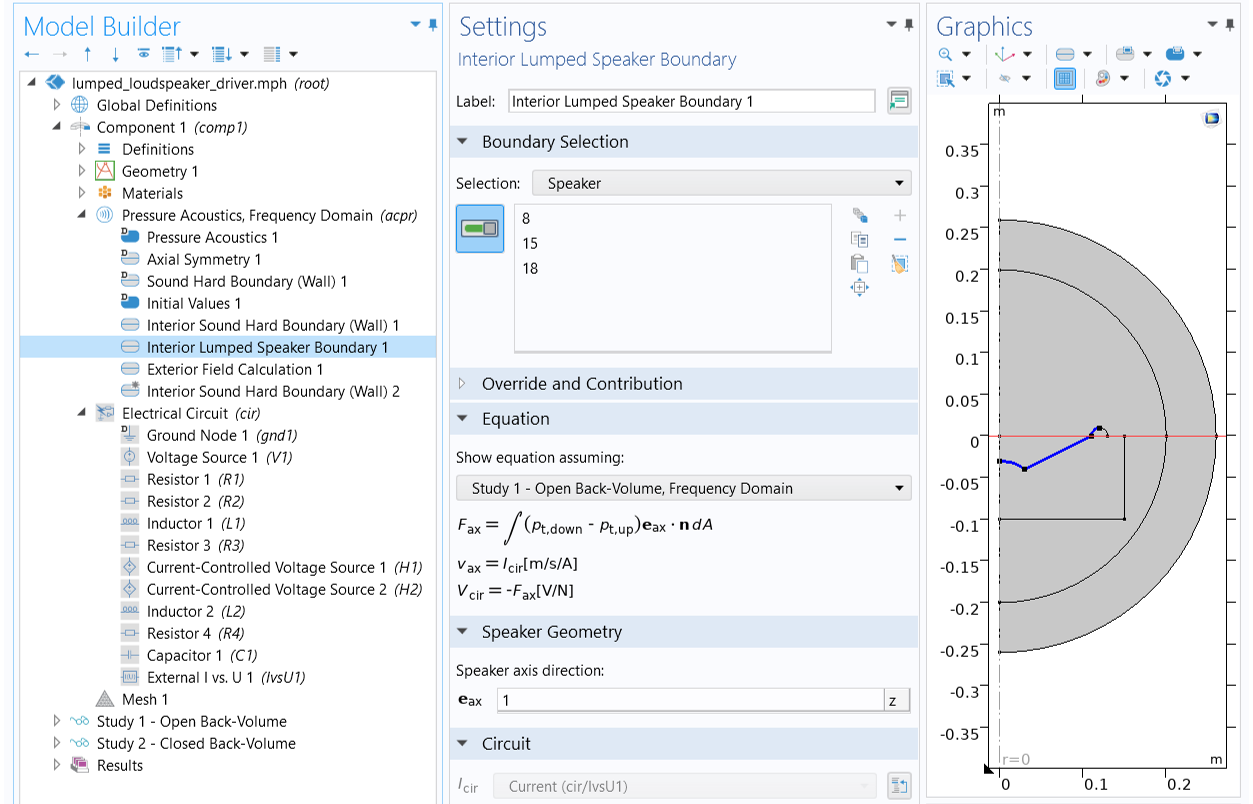1253x804 pixels.
Task: Open the Selection dropdown showing Speaker
Action: pos(720,183)
